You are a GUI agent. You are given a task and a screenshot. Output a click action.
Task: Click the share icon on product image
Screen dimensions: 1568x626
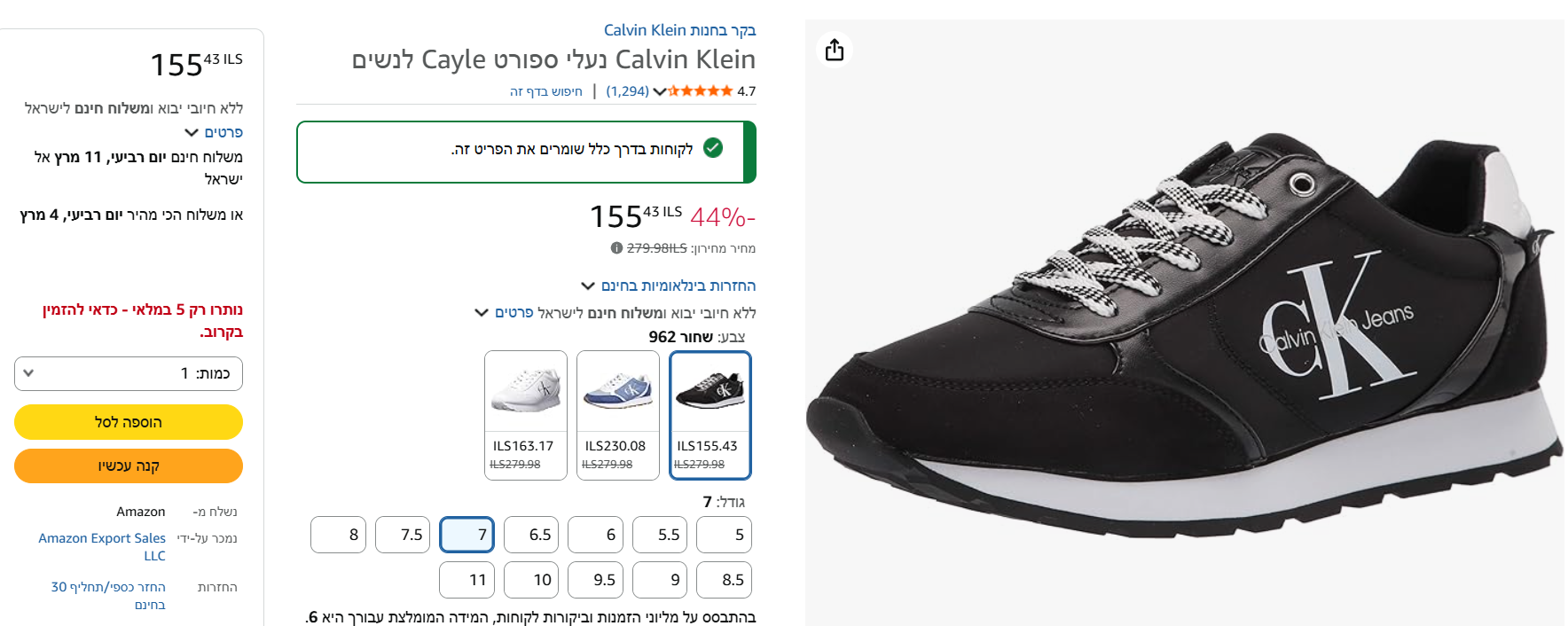pos(834,50)
